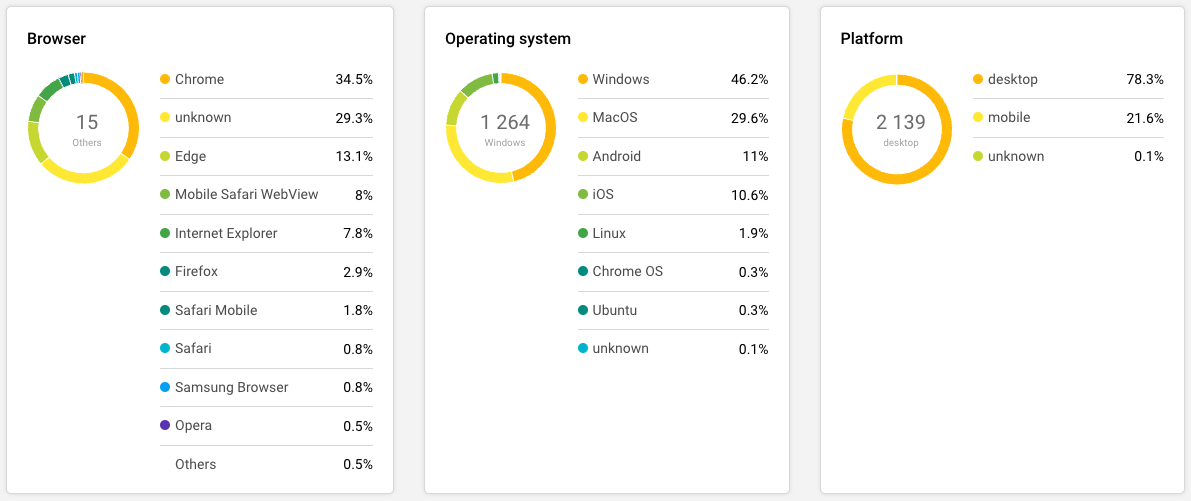Click the Internet Explorer legend label
Viewport: 1191px width, 501px height.
pos(226,233)
